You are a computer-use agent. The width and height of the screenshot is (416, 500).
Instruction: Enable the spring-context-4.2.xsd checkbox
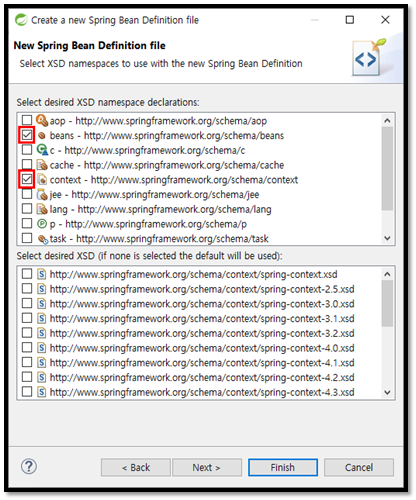tap(27, 377)
